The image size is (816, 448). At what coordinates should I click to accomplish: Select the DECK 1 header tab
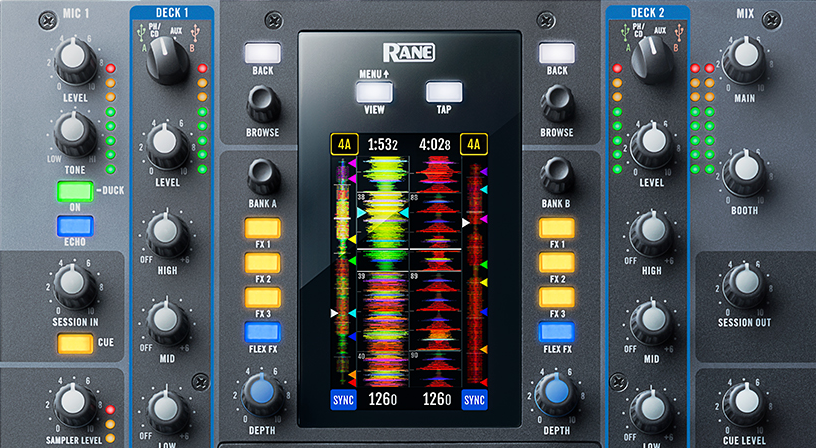(172, 12)
